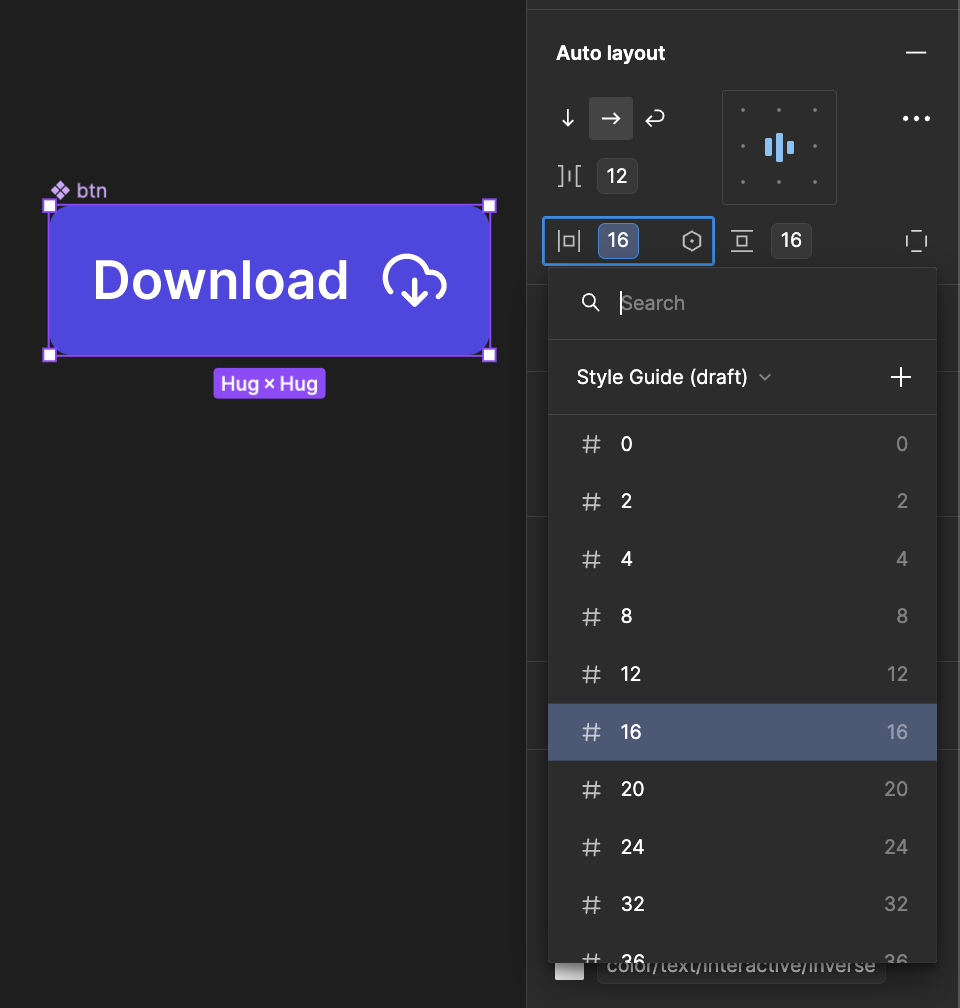Select number variable 20
The height and width of the screenshot is (1008, 960).
point(742,789)
